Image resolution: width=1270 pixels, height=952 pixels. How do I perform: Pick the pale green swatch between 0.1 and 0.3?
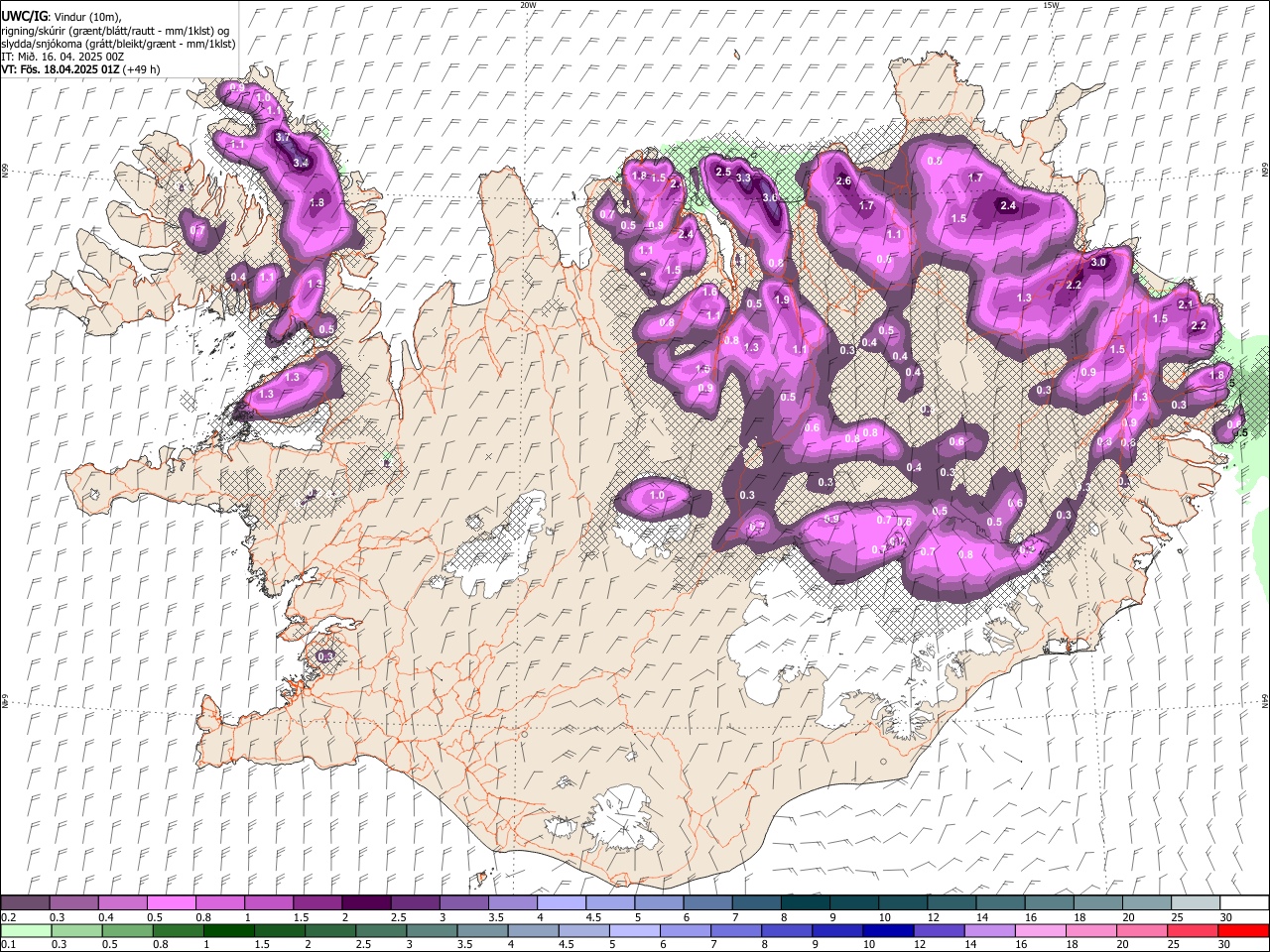pos(25,930)
